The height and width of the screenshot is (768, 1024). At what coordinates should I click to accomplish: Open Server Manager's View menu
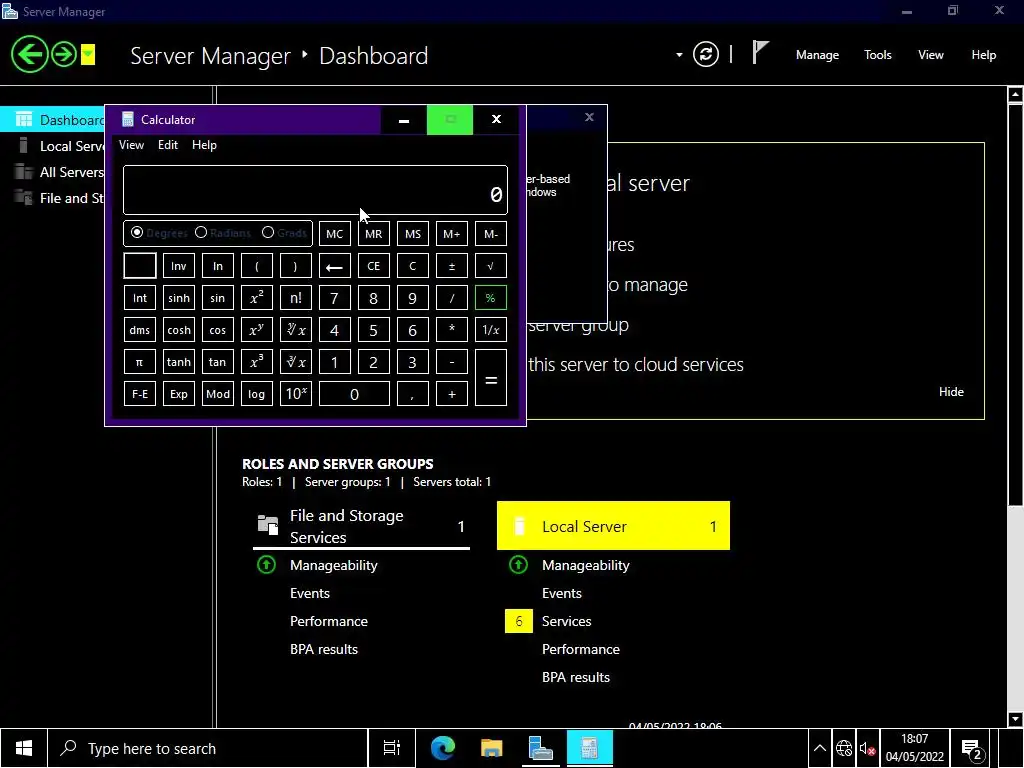pos(931,55)
